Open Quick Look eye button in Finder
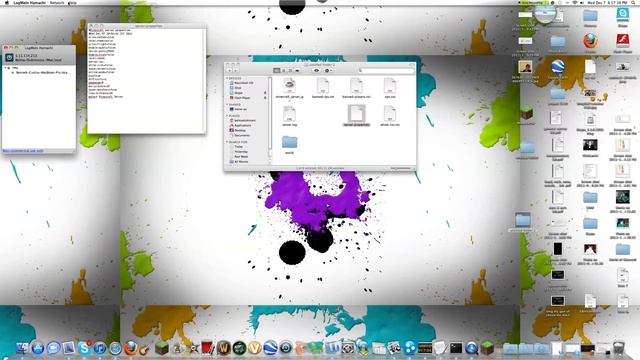Viewport: 640px width, 360px height. click(x=316, y=71)
